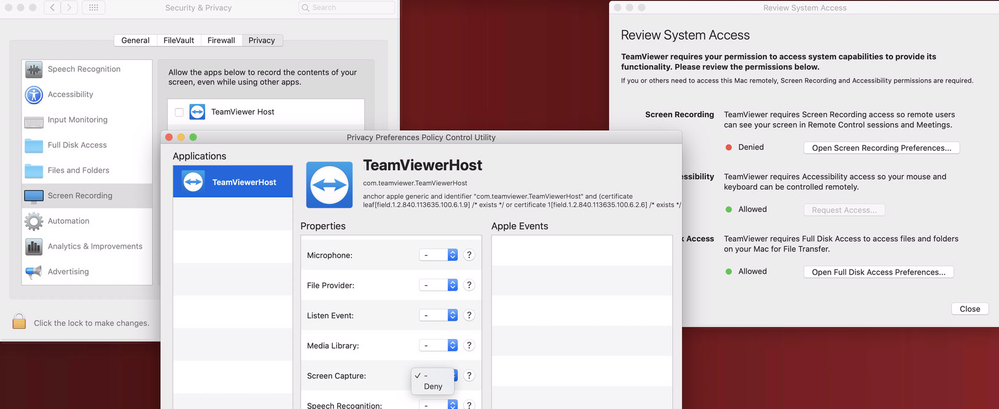
Task: Open help for Listen Event property
Action: [469, 315]
